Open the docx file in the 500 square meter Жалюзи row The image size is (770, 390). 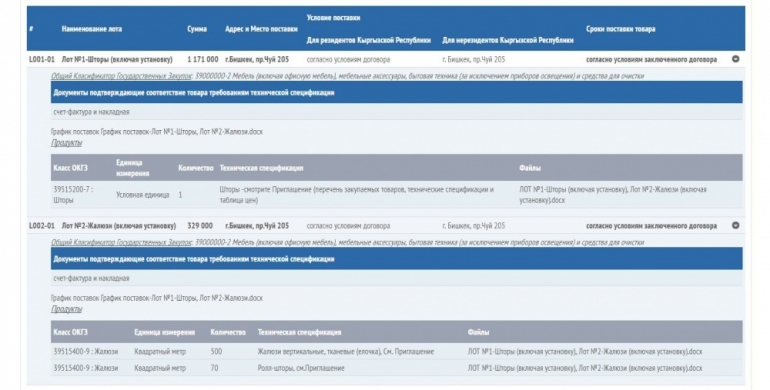(585, 352)
